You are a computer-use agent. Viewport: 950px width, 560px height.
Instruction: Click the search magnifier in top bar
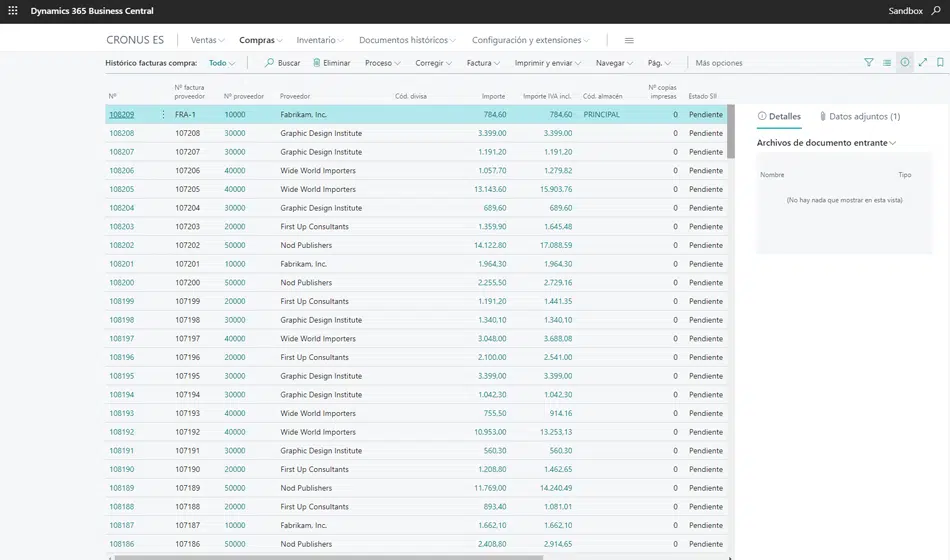click(x=936, y=11)
